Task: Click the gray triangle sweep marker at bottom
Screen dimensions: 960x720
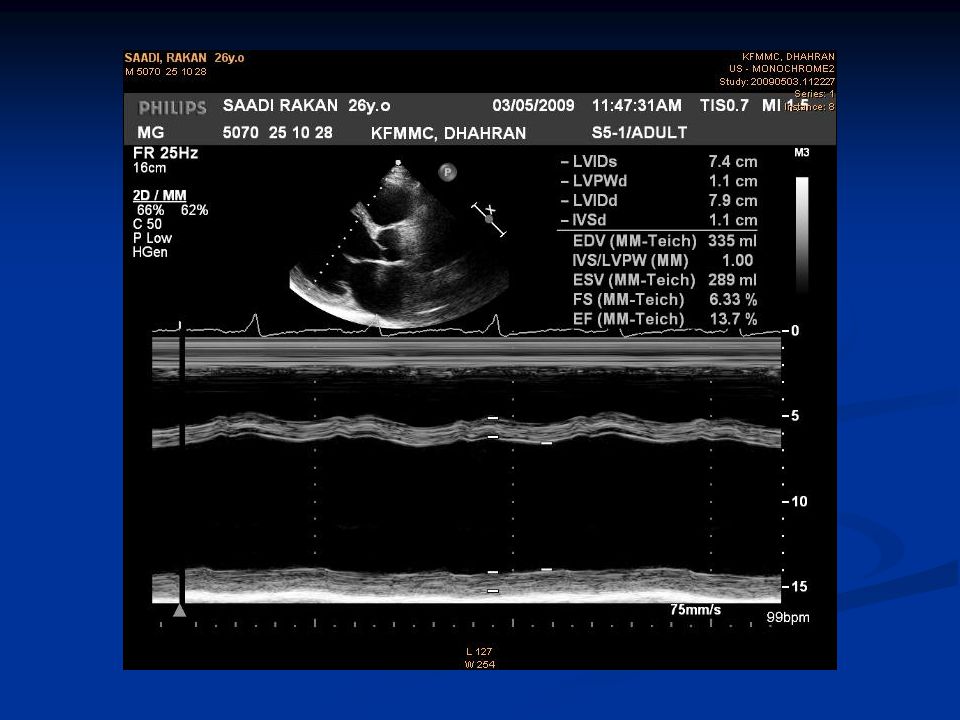Action: 179,610
